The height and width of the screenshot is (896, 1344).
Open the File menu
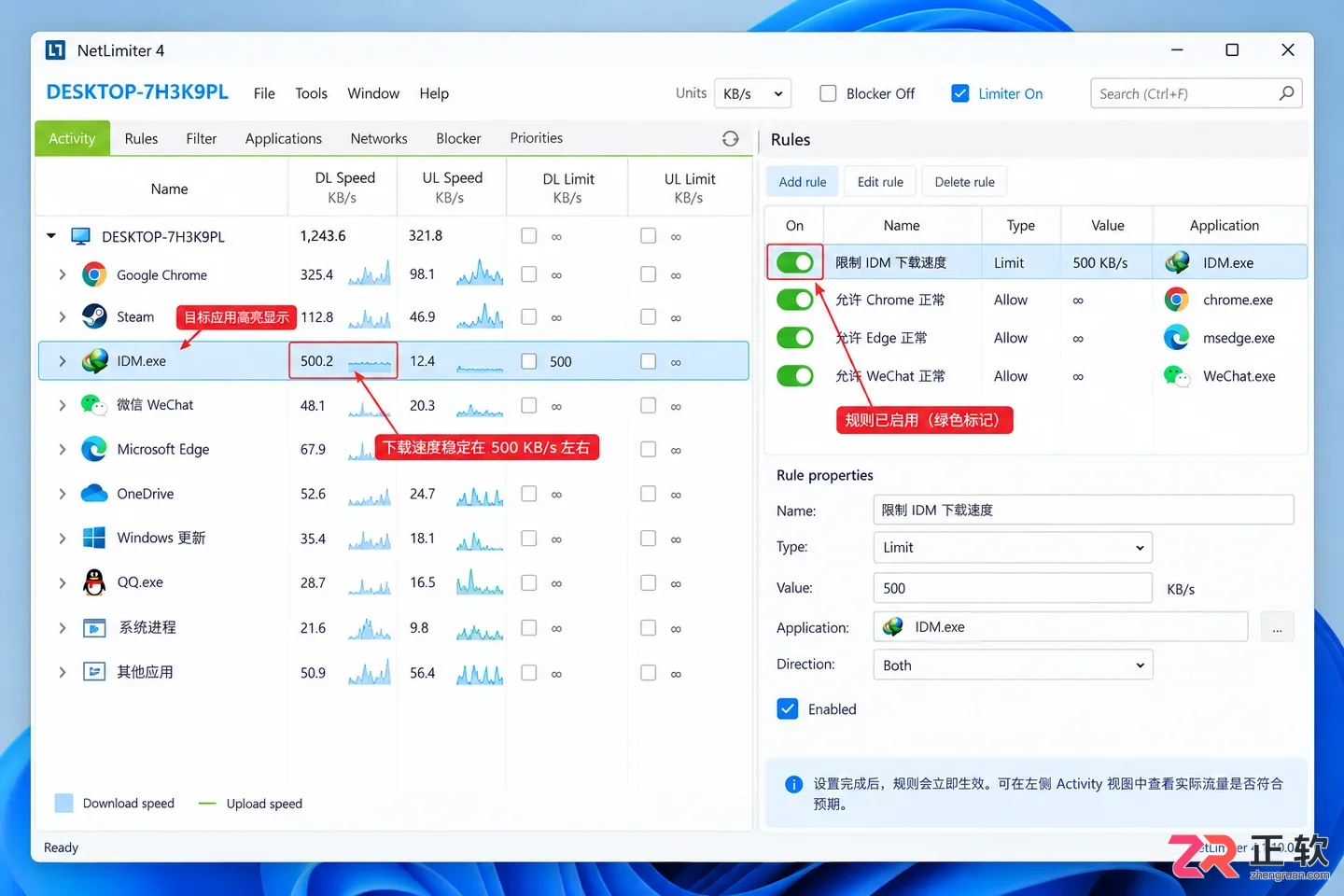(264, 93)
